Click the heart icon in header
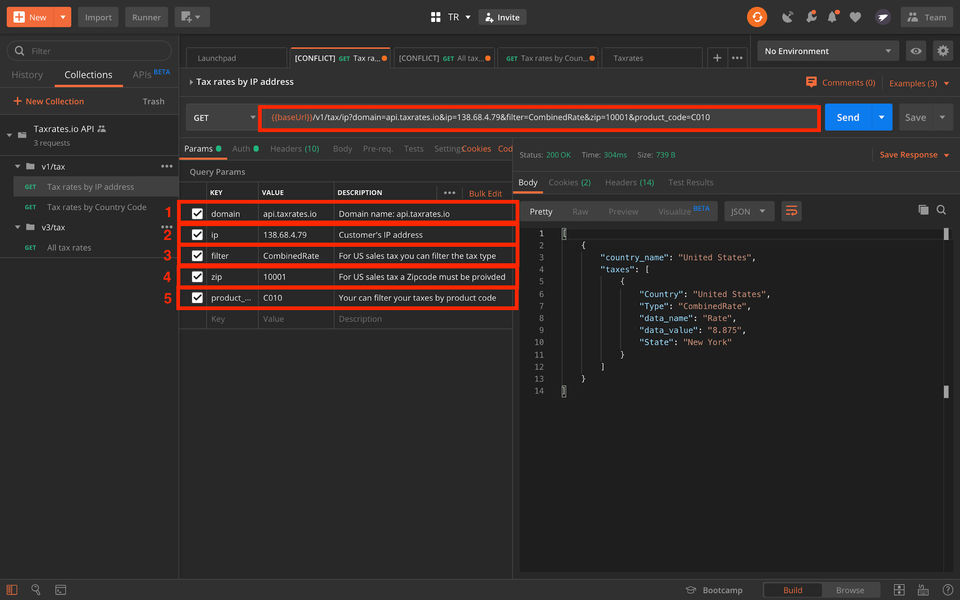Screen dimensions: 960x600 855,17
